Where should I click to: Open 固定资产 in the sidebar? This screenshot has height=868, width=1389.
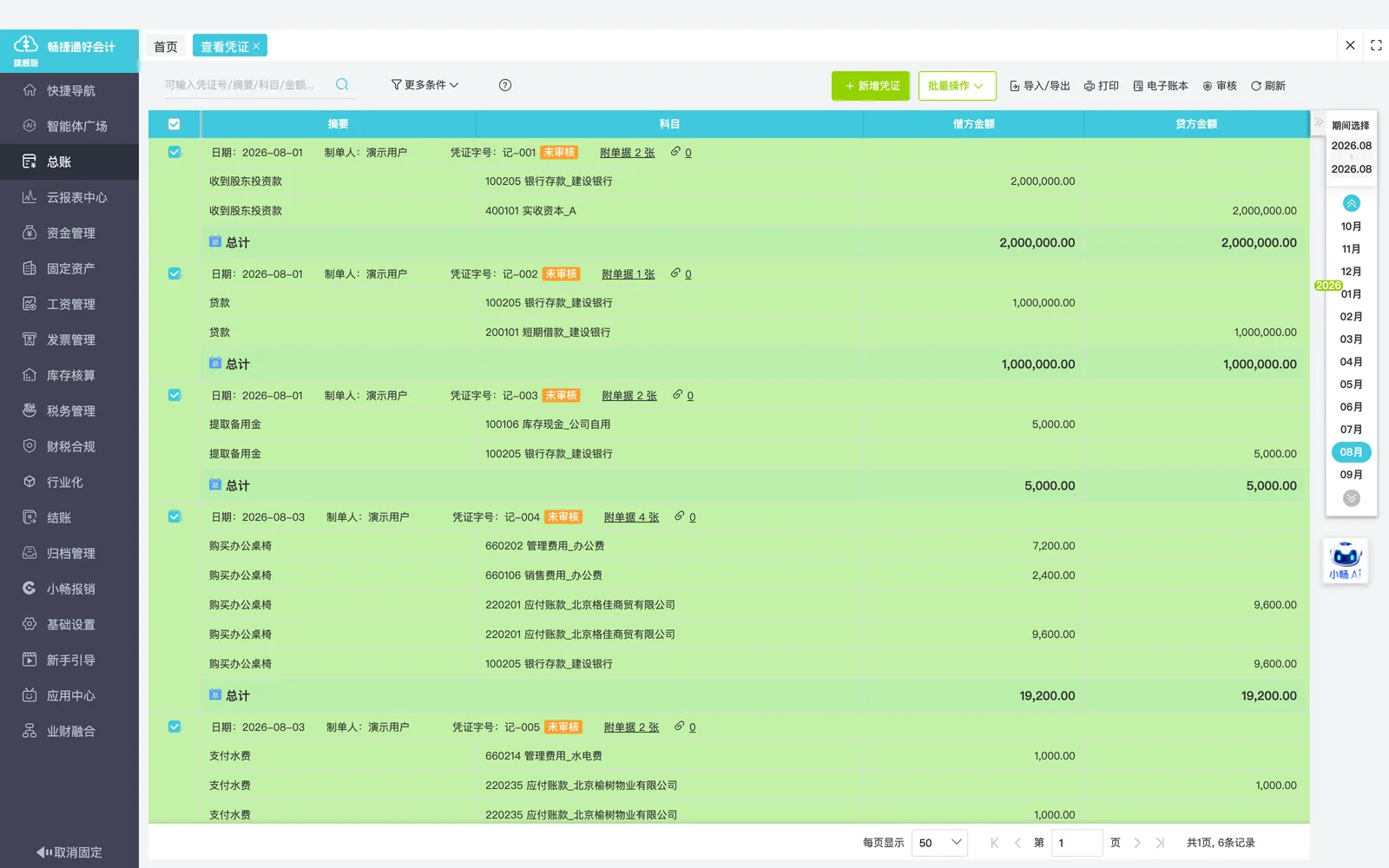pos(69,268)
